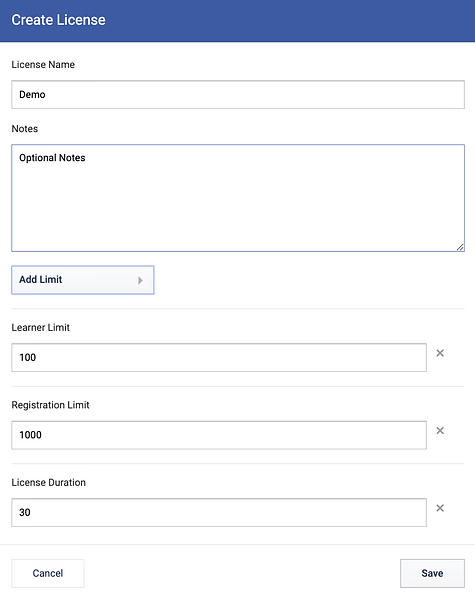The height and width of the screenshot is (600, 475).
Task: Click the License Name label
Action: click(x=43, y=65)
